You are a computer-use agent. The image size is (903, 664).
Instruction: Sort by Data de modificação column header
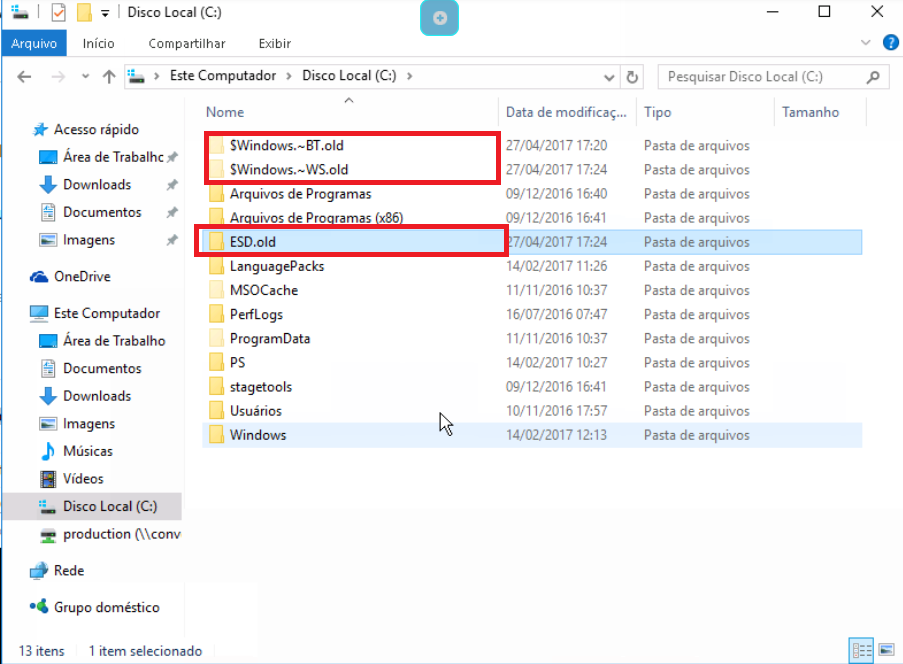click(566, 112)
